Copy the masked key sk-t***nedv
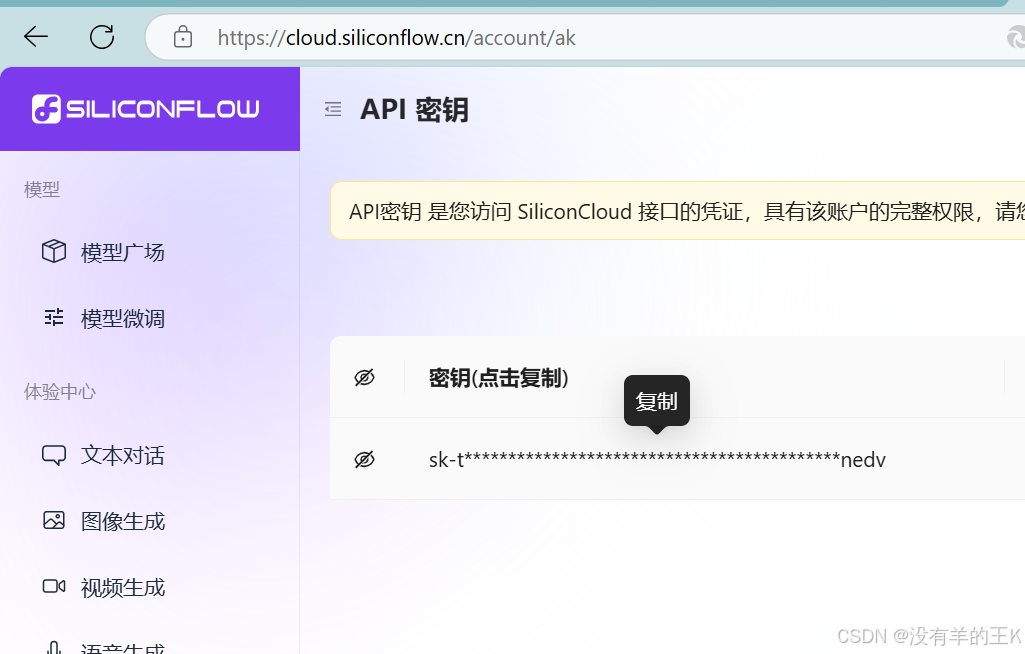1025x654 pixels. point(657,460)
